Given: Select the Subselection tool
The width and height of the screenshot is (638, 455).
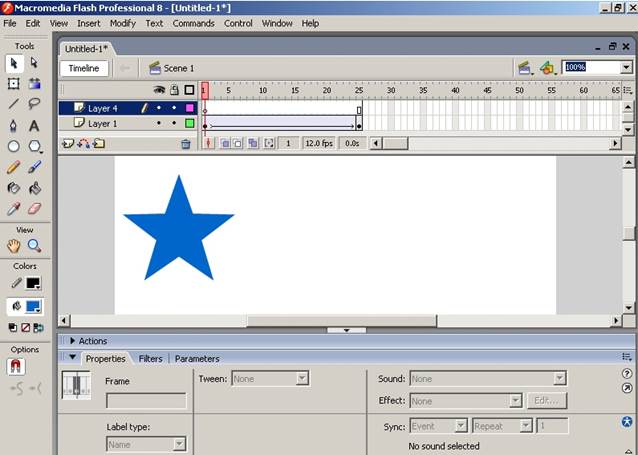Looking at the screenshot, I should pos(35,63).
